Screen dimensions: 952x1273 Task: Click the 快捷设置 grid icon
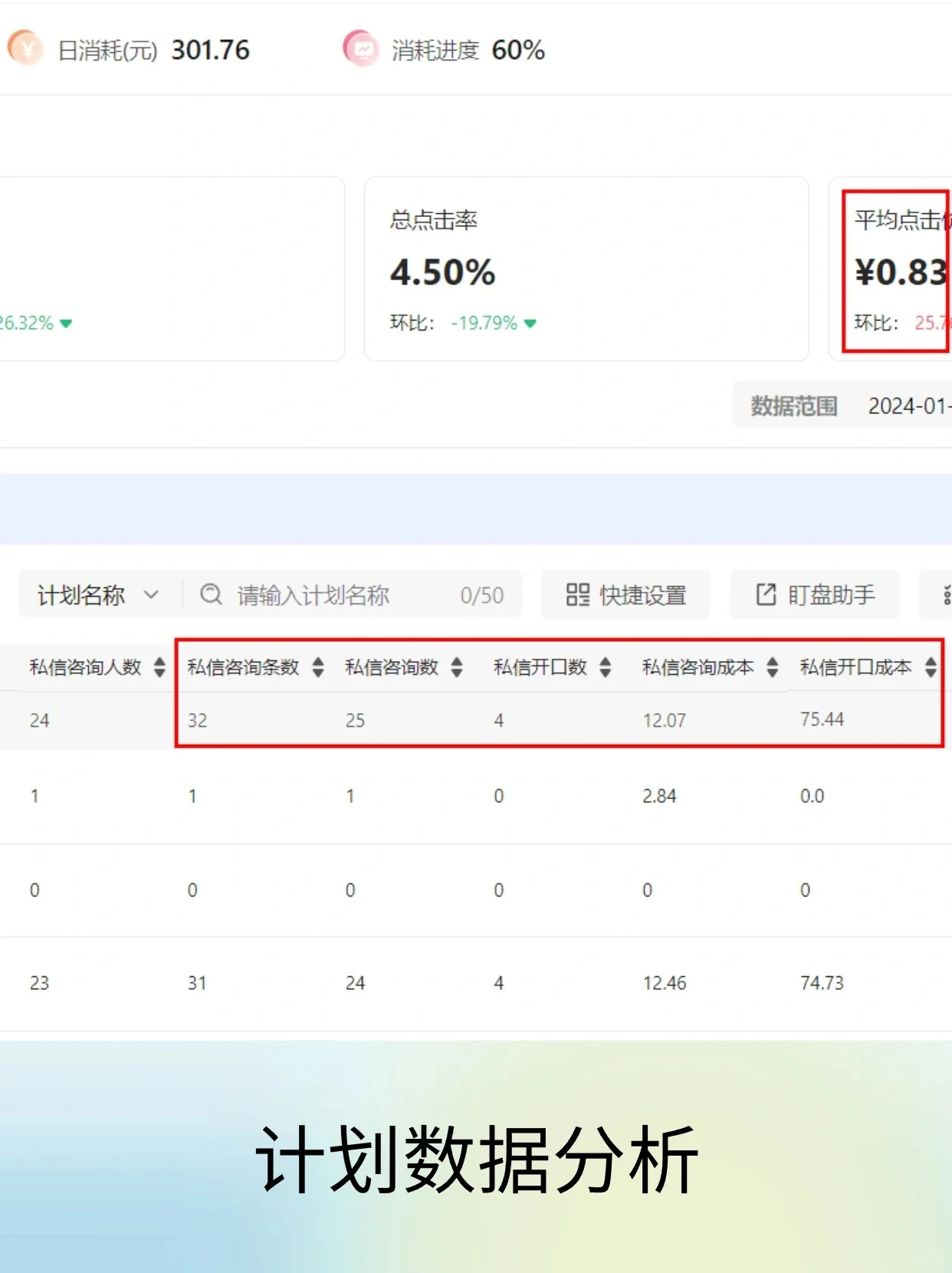pyautogui.click(x=577, y=594)
